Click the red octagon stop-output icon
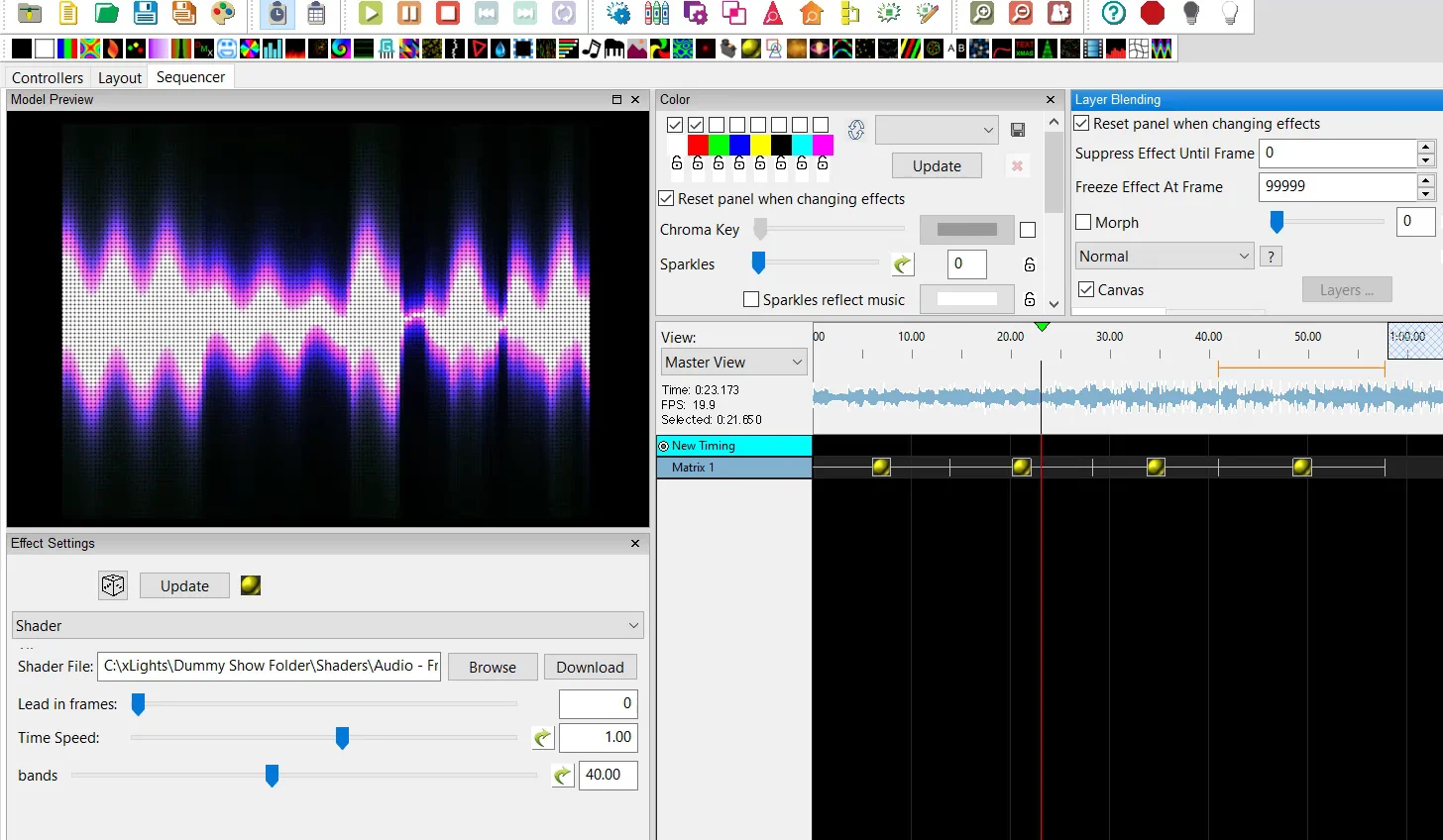This screenshot has height=840, width=1443. click(1153, 14)
